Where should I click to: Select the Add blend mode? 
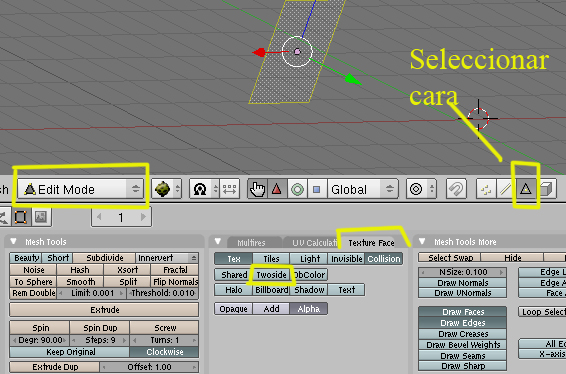[271, 309]
